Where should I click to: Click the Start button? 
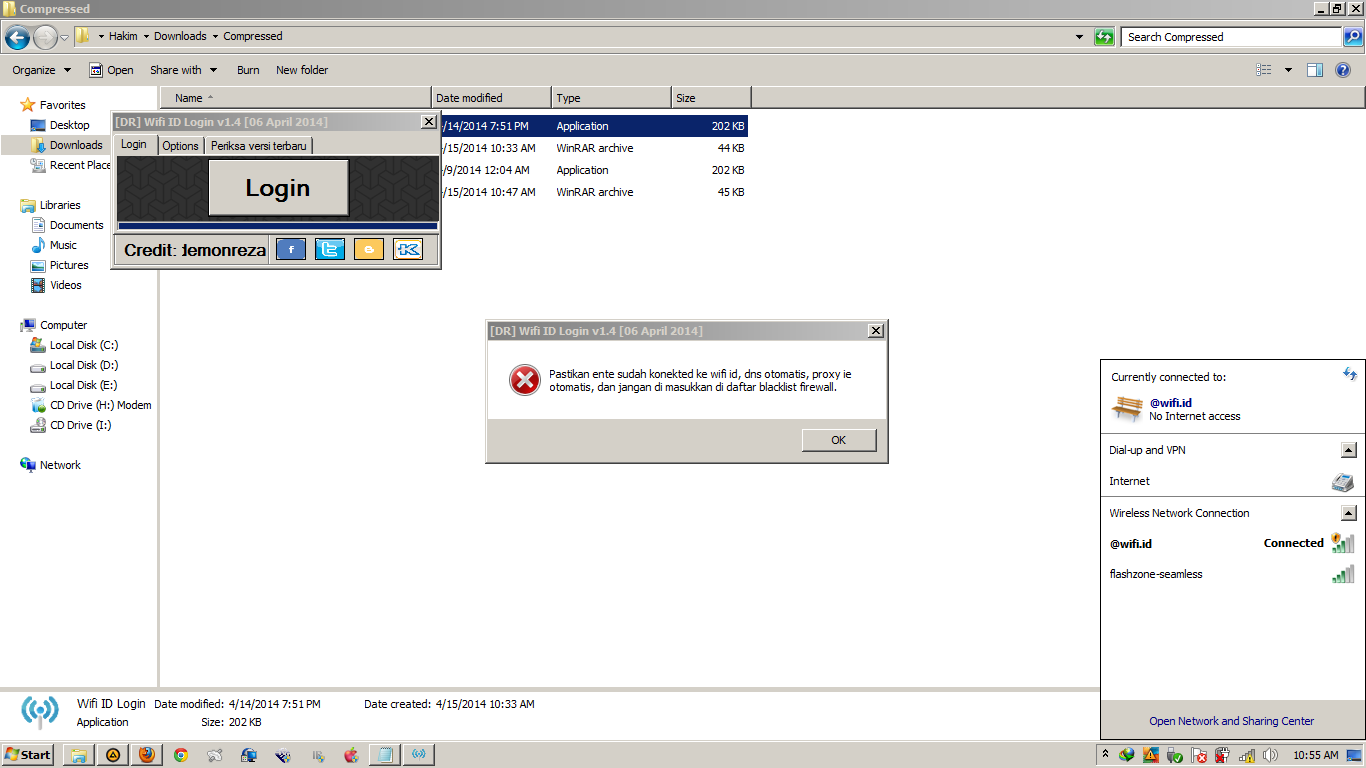coord(28,755)
